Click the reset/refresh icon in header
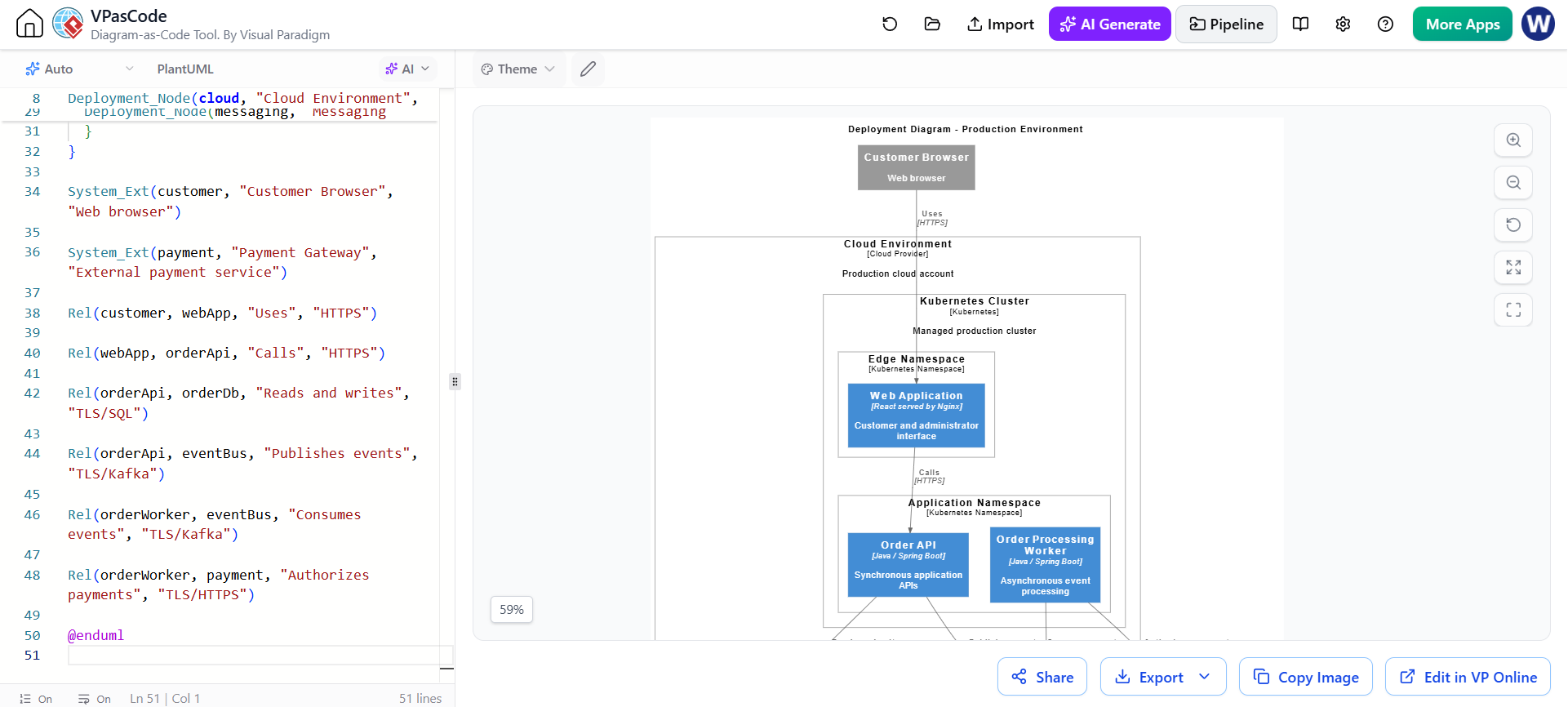The width and height of the screenshot is (1568, 707). click(890, 24)
